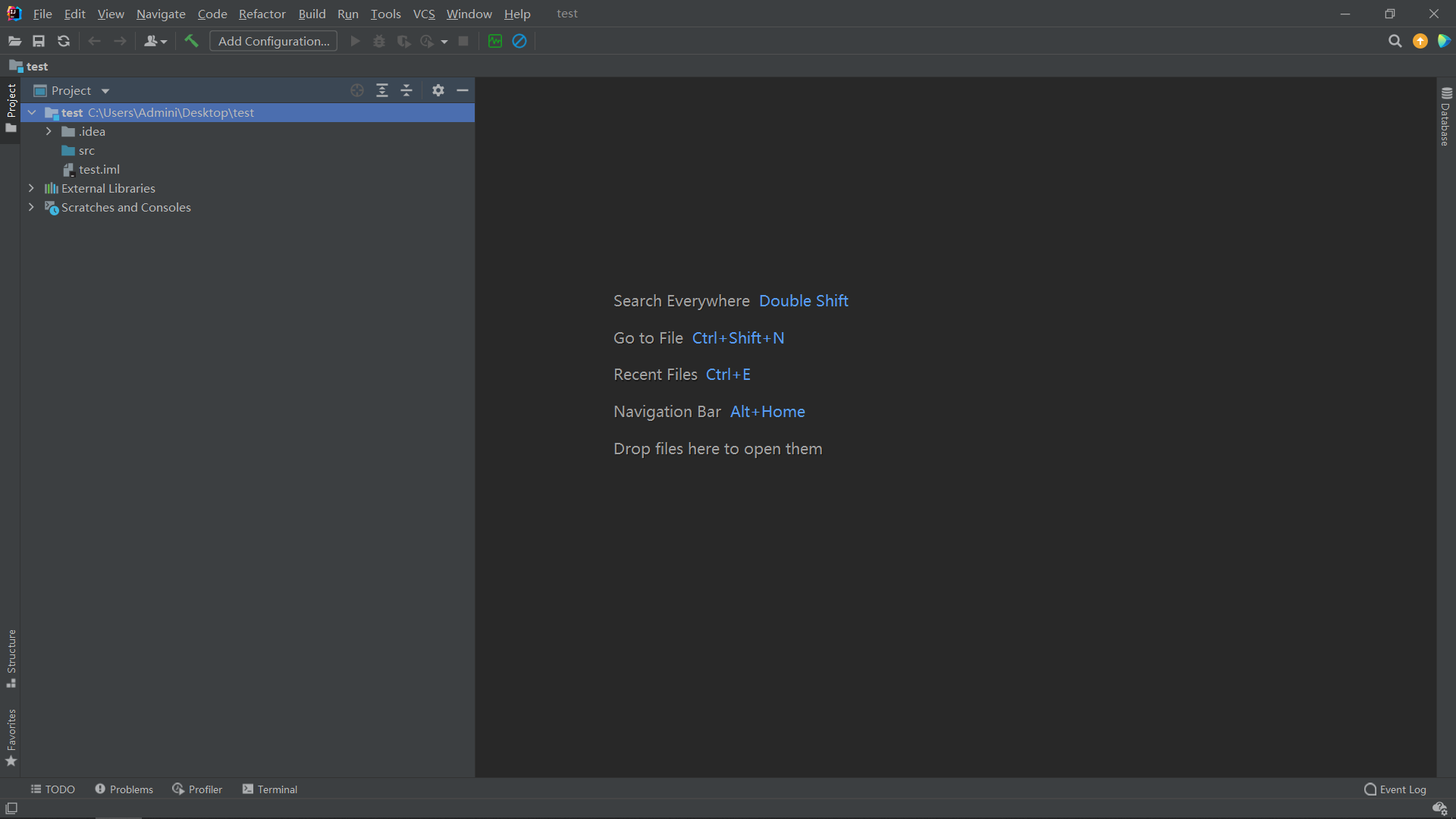1456x819 pixels.
Task: Click the Save All floppy icon
Action: pyautogui.click(x=39, y=41)
